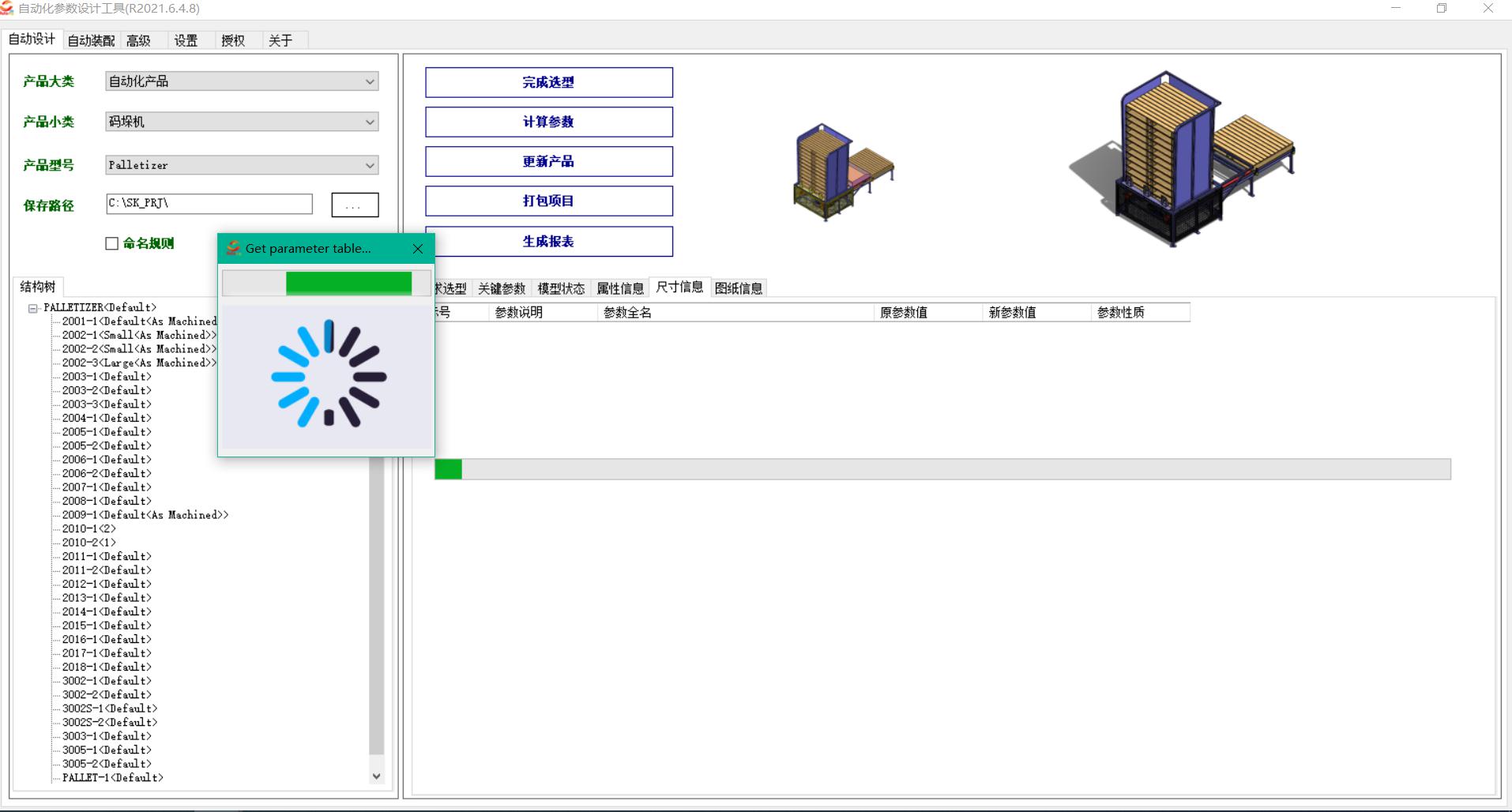This screenshot has width=1512, height=812.
Task: Open the 设置 tab
Action: pyautogui.click(x=186, y=40)
